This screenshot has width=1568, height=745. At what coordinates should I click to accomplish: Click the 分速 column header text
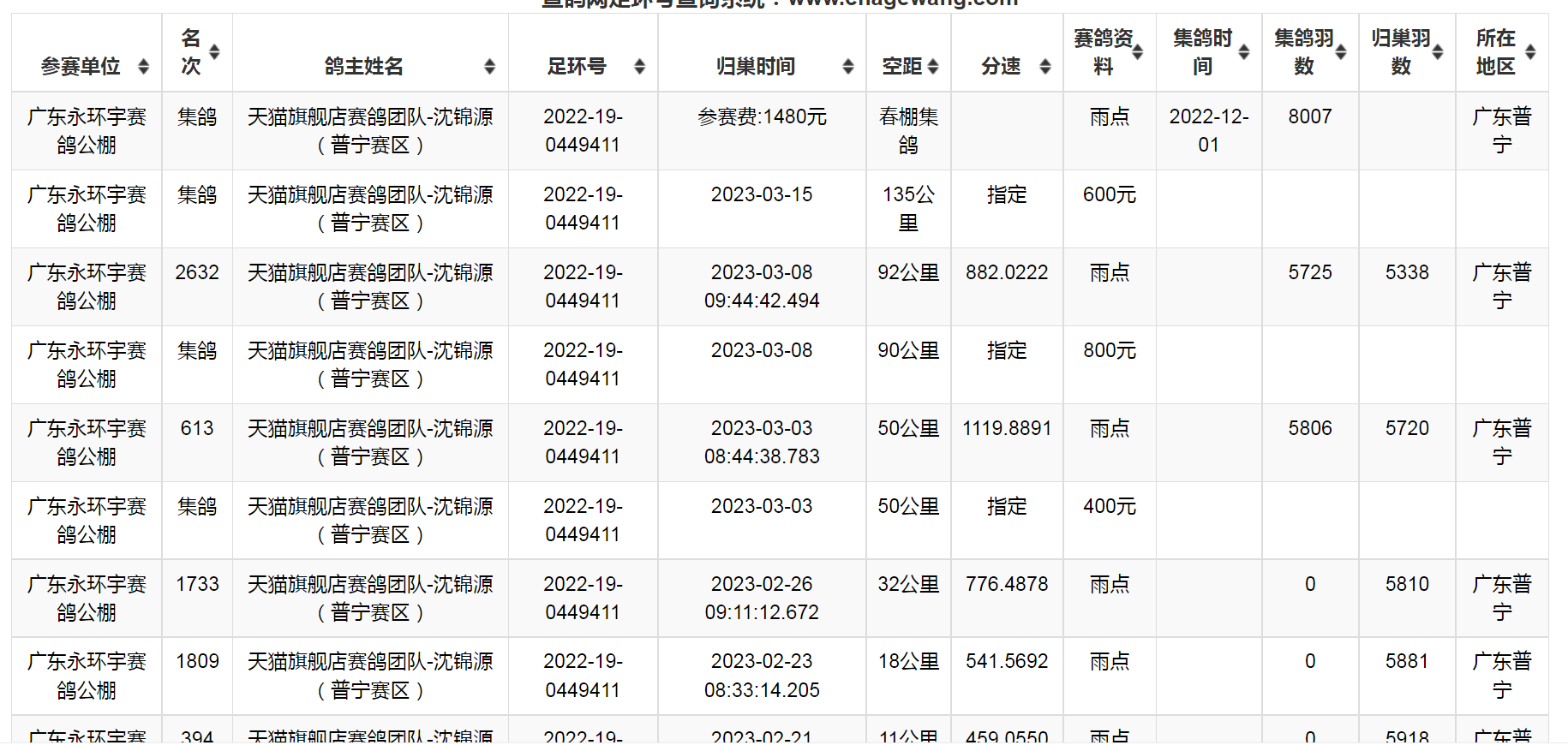pyautogui.click(x=1001, y=66)
